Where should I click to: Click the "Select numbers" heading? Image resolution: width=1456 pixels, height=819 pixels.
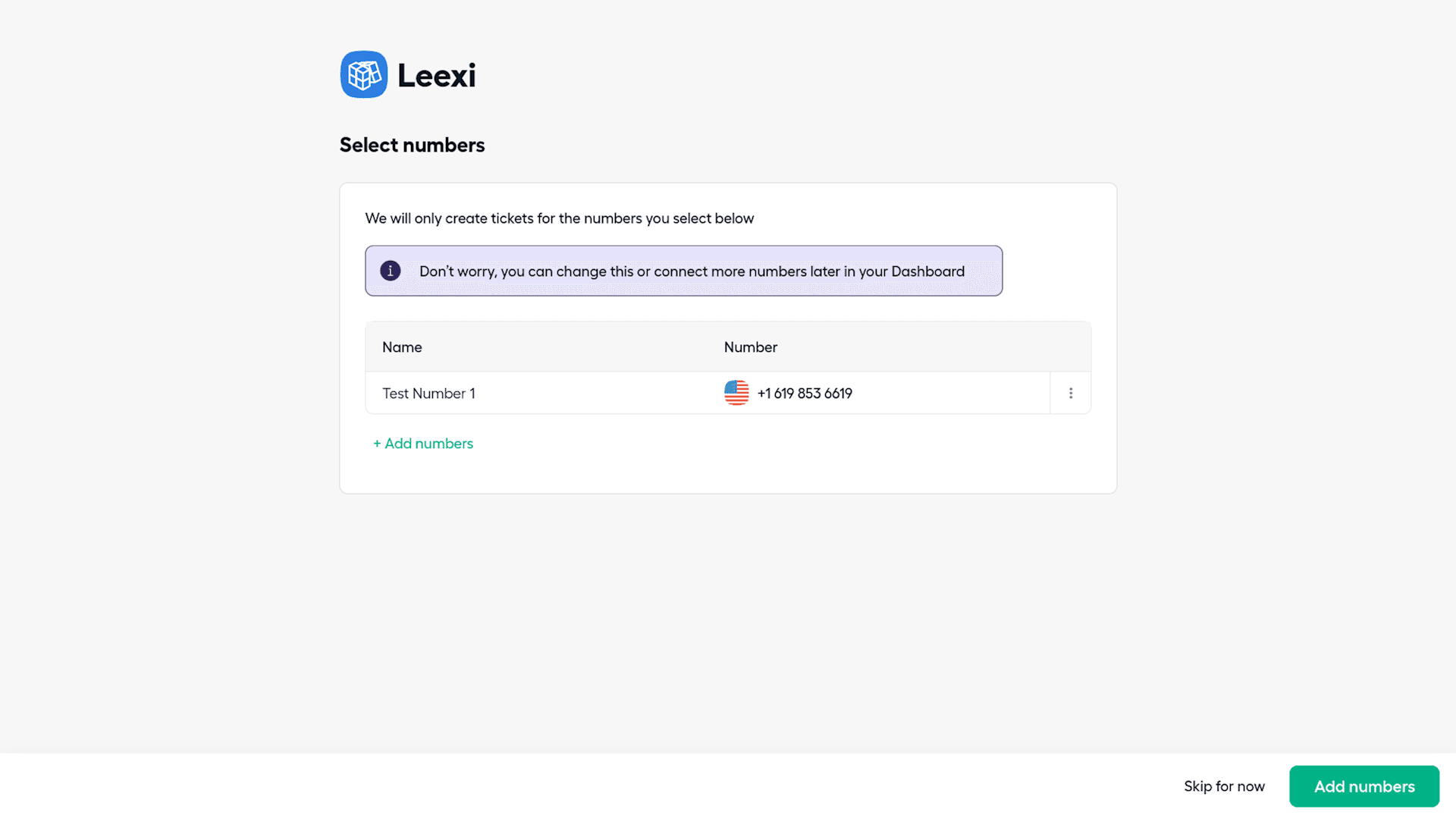pyautogui.click(x=412, y=145)
